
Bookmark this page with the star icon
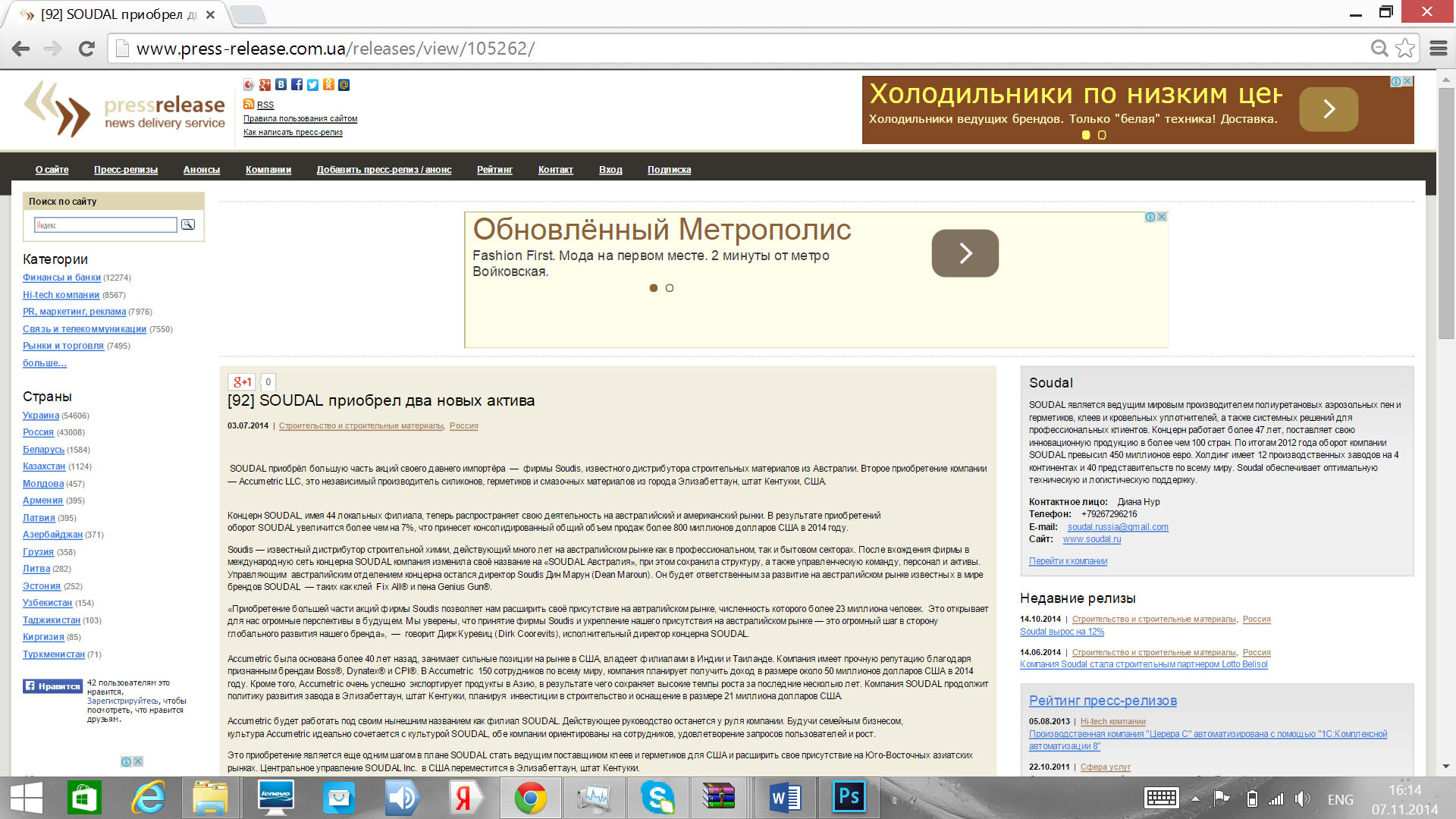(1405, 49)
